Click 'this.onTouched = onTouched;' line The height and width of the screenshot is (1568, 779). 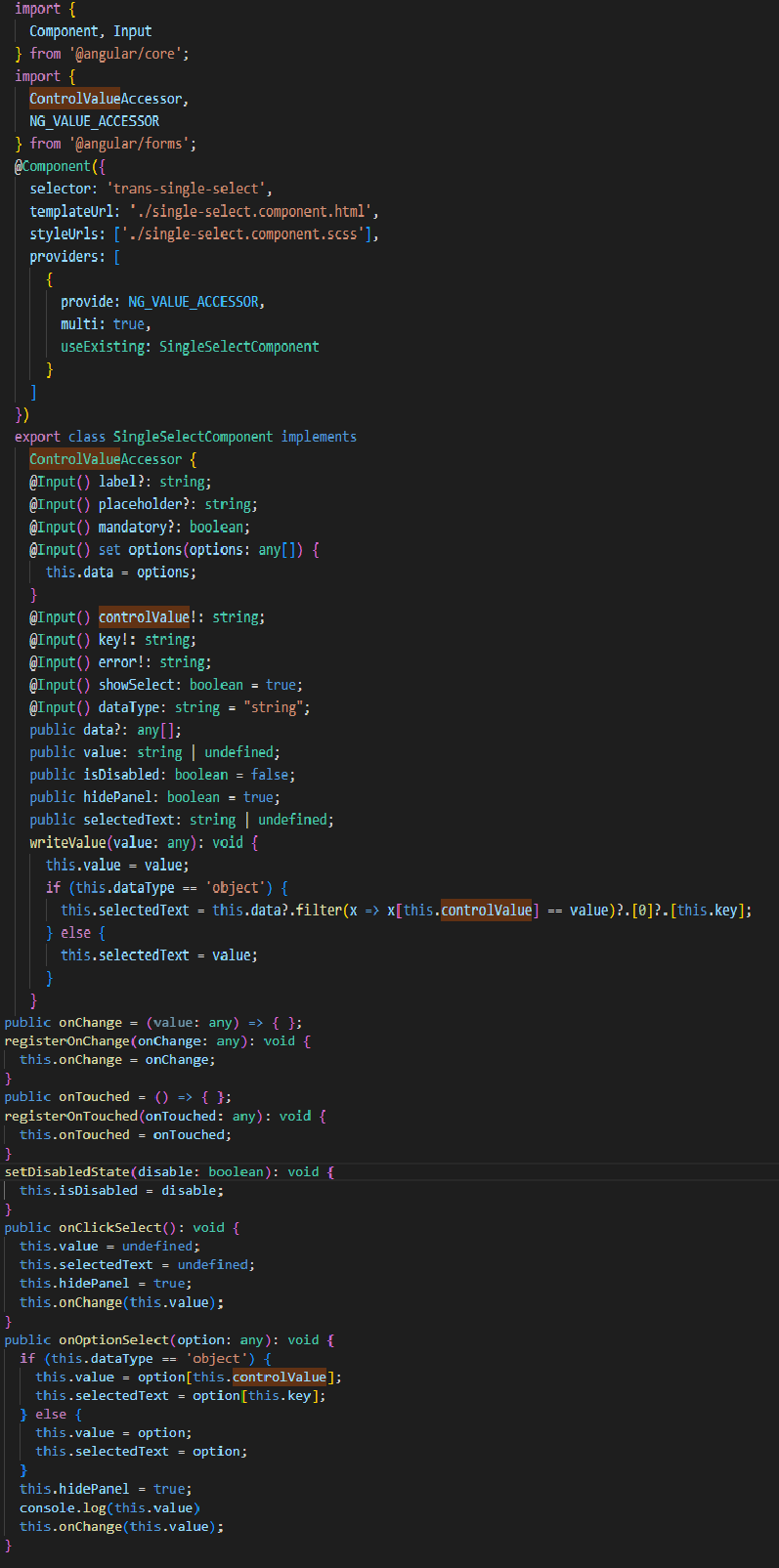[x=125, y=1134]
